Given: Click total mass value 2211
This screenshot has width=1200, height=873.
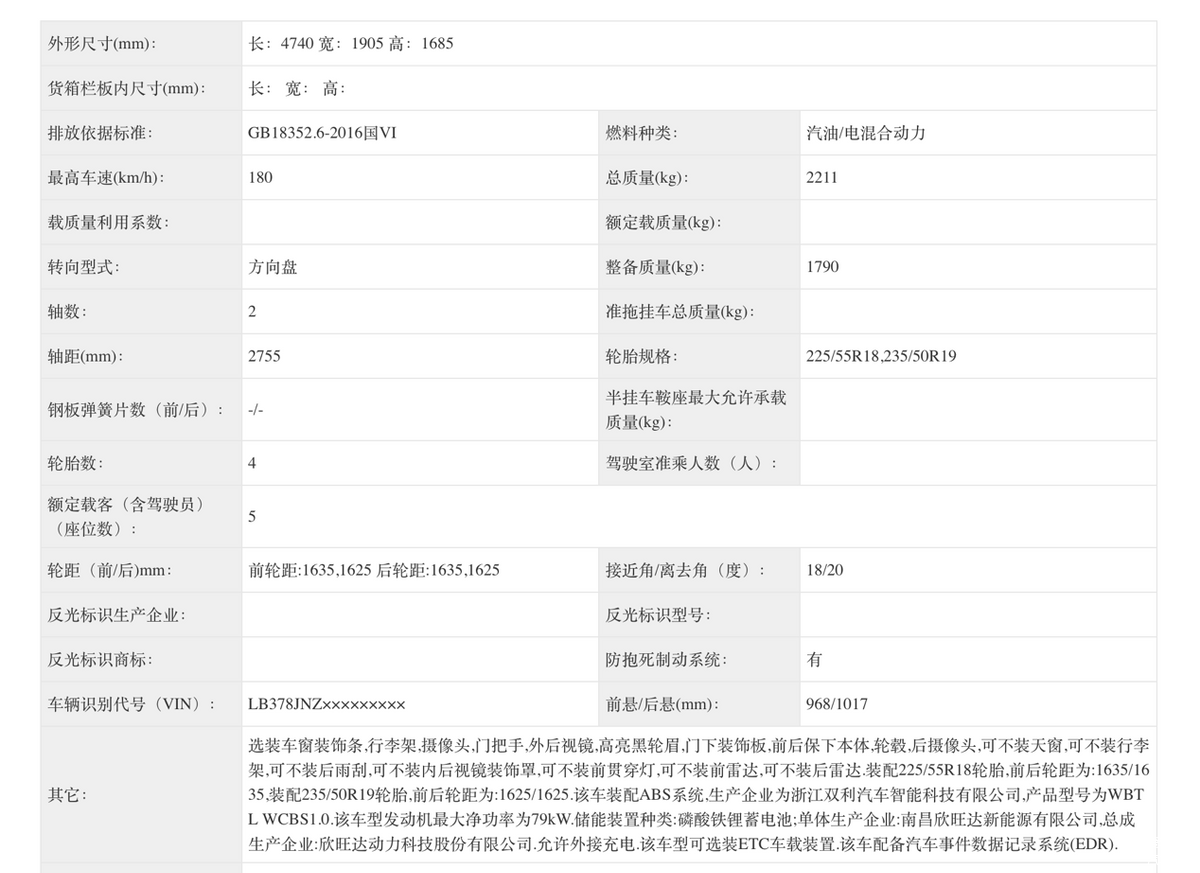Looking at the screenshot, I should [x=822, y=177].
